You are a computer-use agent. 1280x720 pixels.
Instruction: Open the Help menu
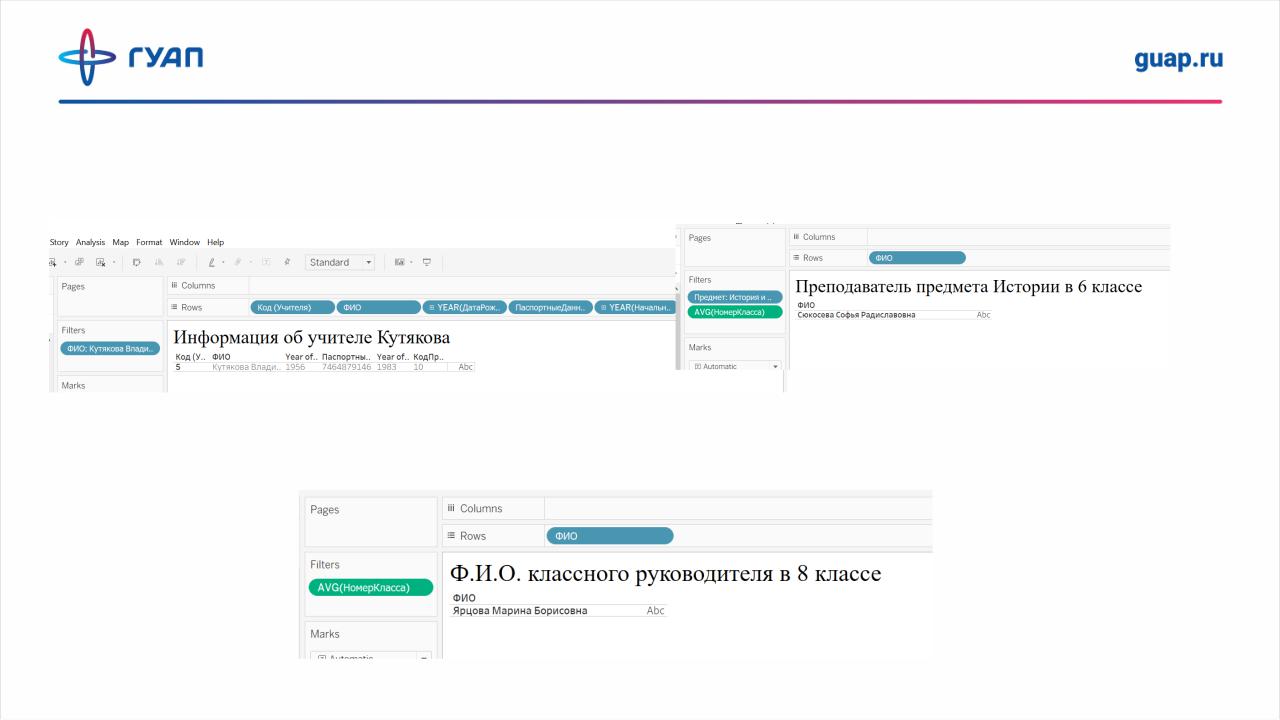click(x=216, y=242)
